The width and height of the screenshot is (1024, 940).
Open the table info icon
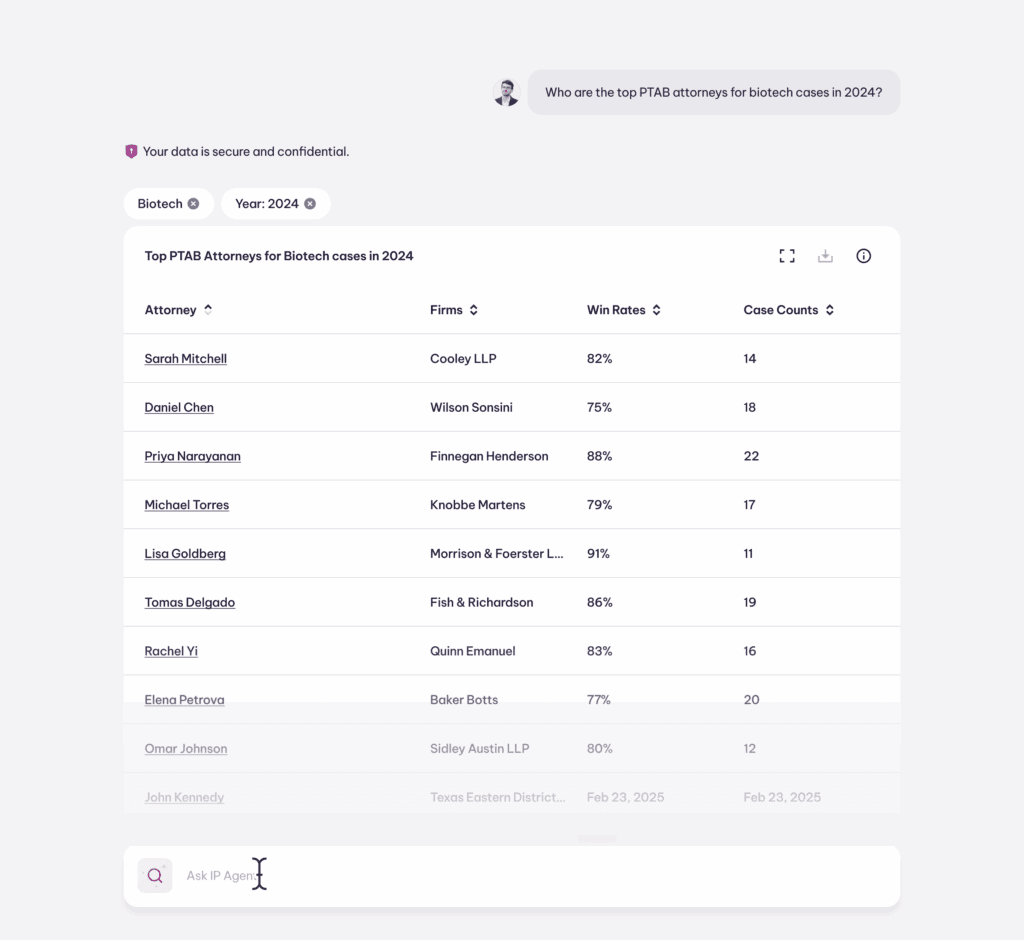[864, 256]
